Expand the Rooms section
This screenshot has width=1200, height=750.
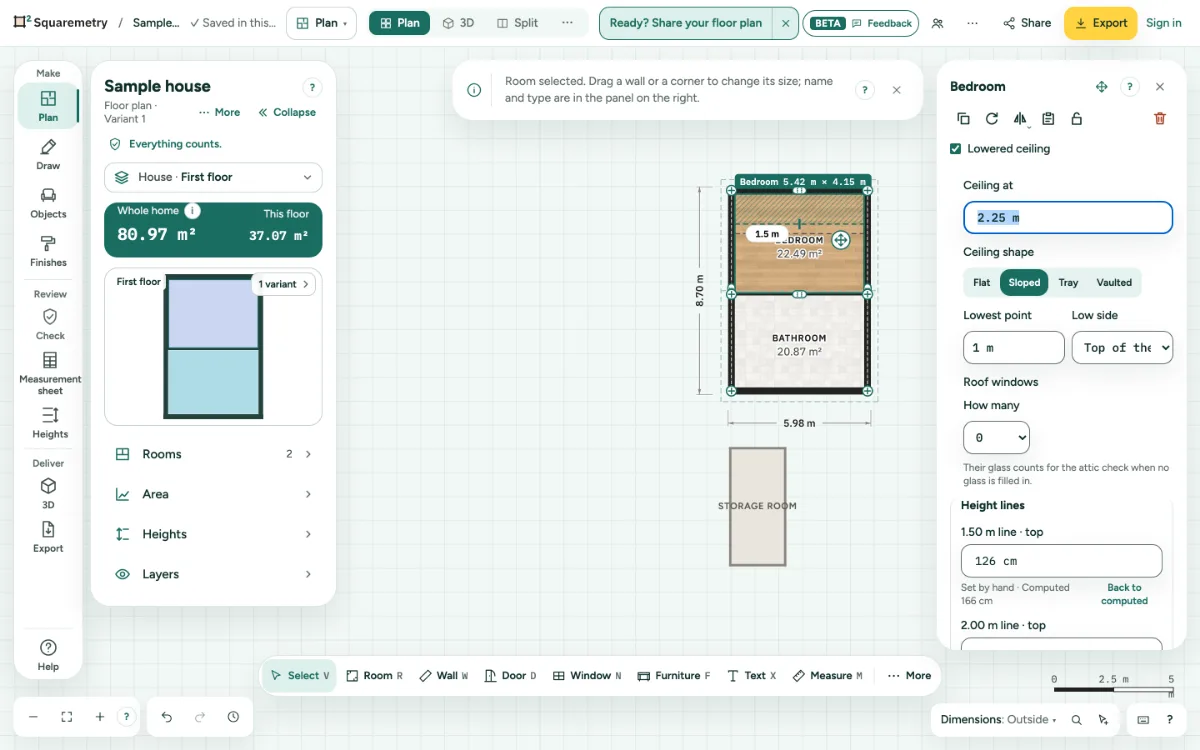point(213,454)
